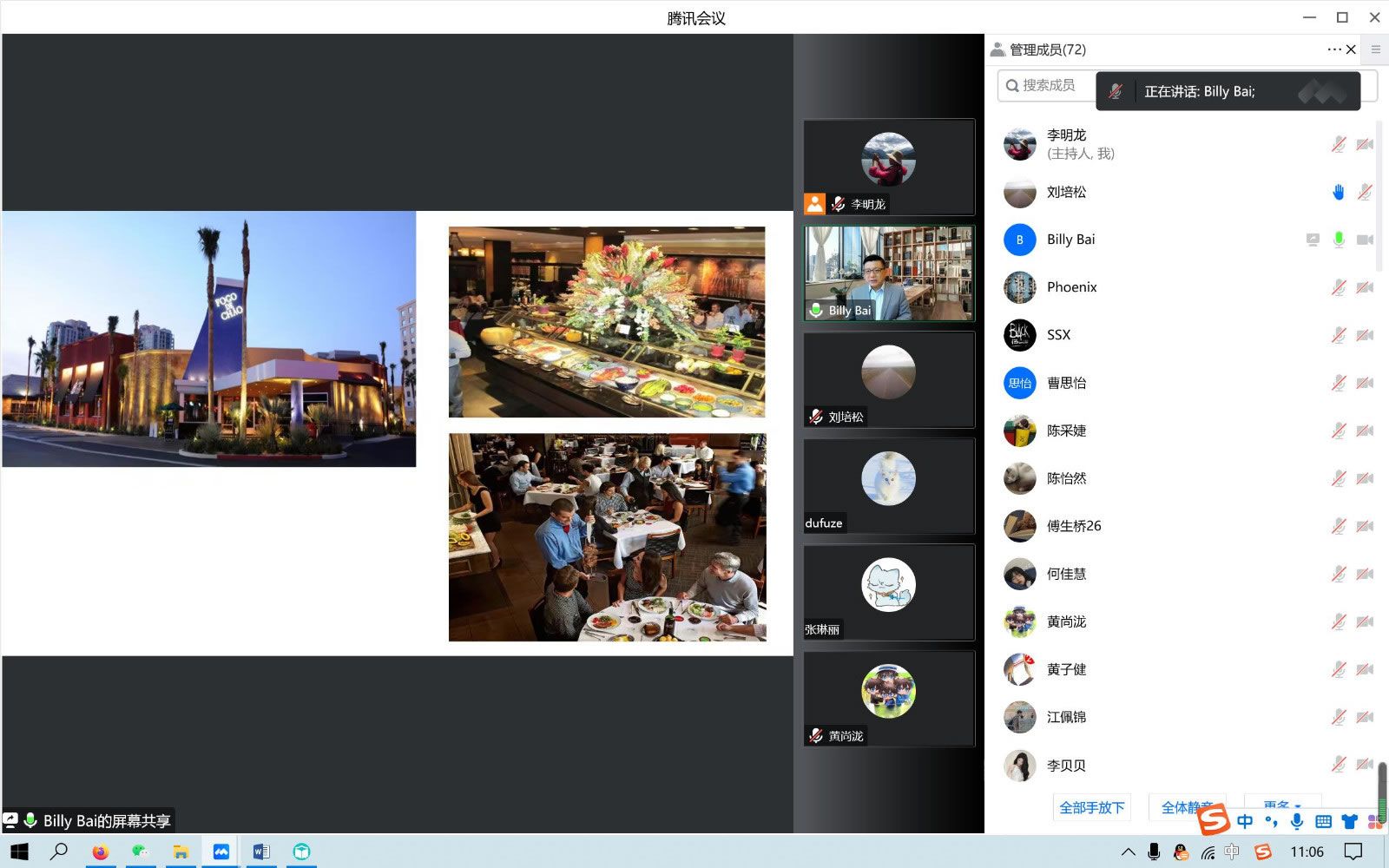
Task: Select member 陈采婕 in the list
Action: (1185, 431)
